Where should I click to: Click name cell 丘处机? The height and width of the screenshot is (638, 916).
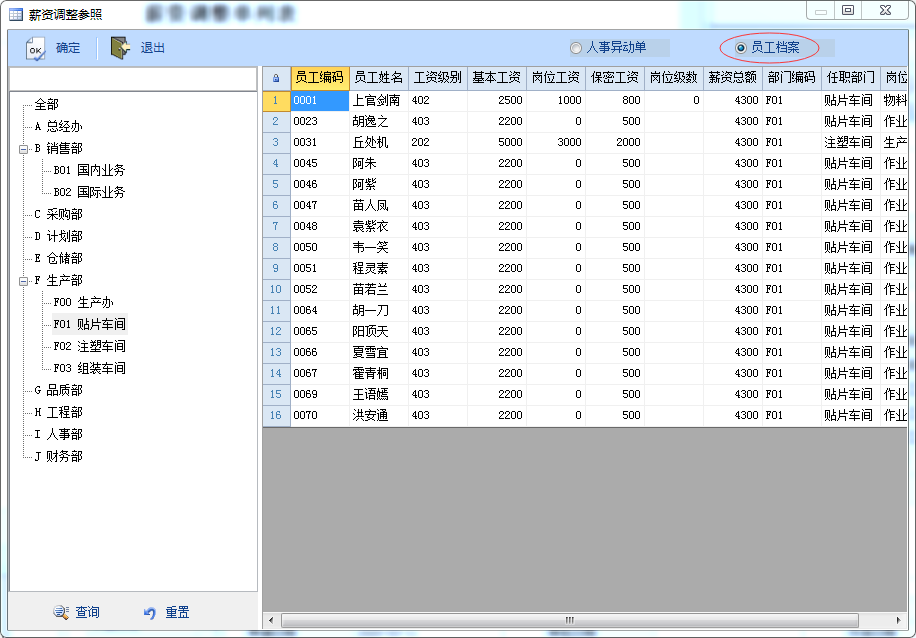click(x=379, y=143)
